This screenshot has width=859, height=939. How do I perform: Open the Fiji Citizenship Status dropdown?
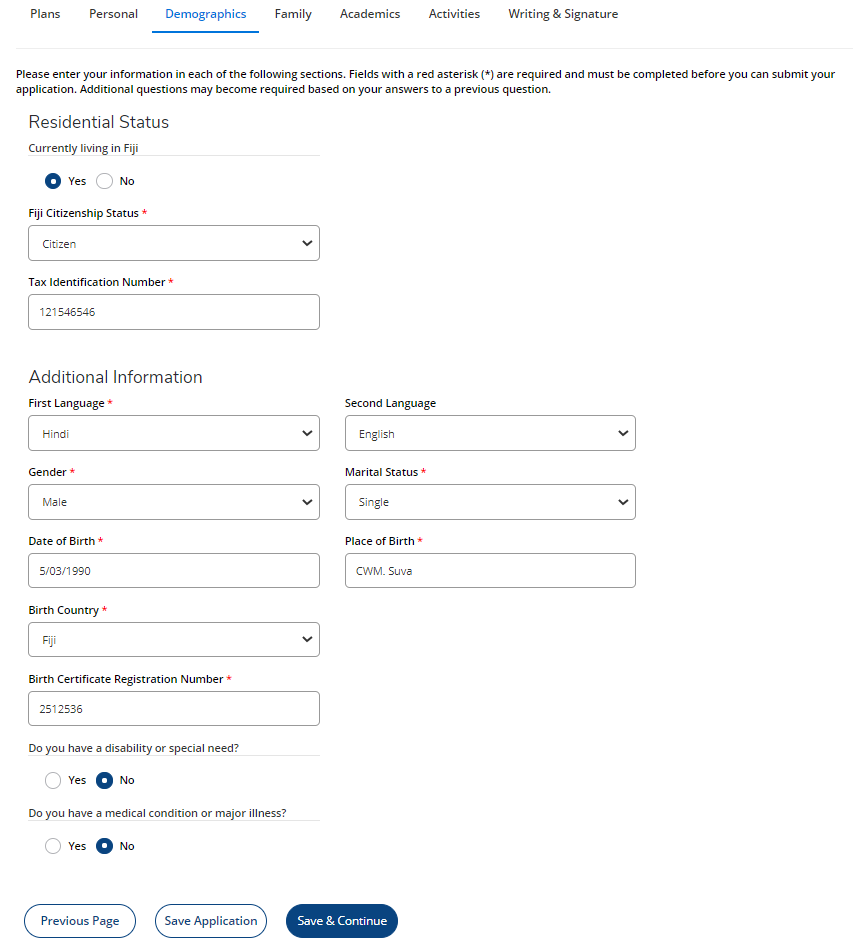tap(174, 243)
